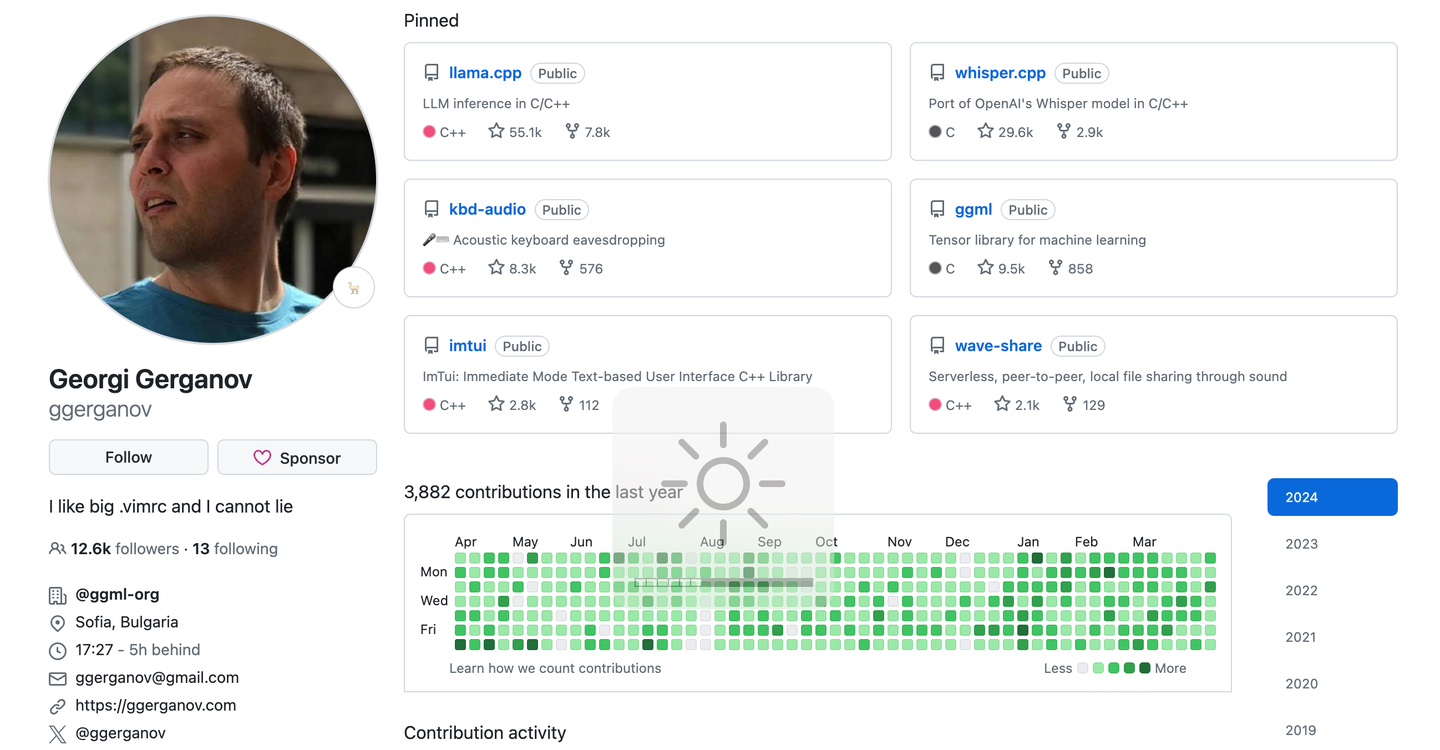Click the repository icon beside whisper.cpp

point(937,73)
